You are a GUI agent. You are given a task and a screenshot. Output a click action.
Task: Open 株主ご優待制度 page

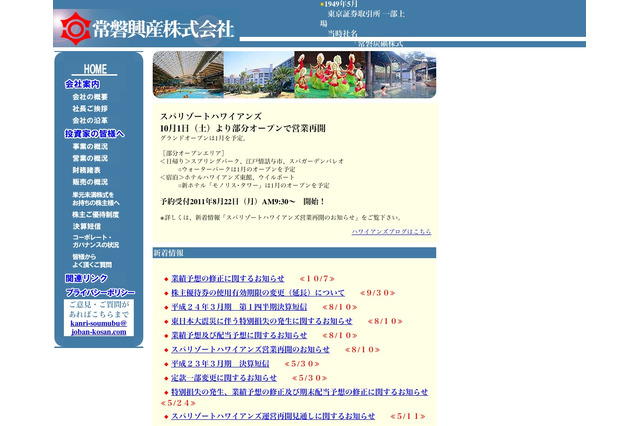coord(96,214)
